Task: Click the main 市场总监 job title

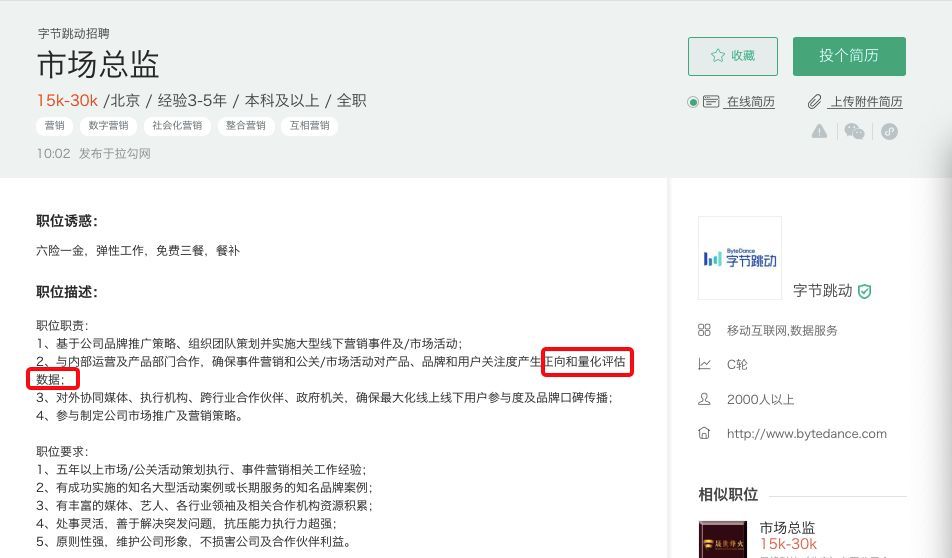Action: pyautogui.click(x=98, y=64)
